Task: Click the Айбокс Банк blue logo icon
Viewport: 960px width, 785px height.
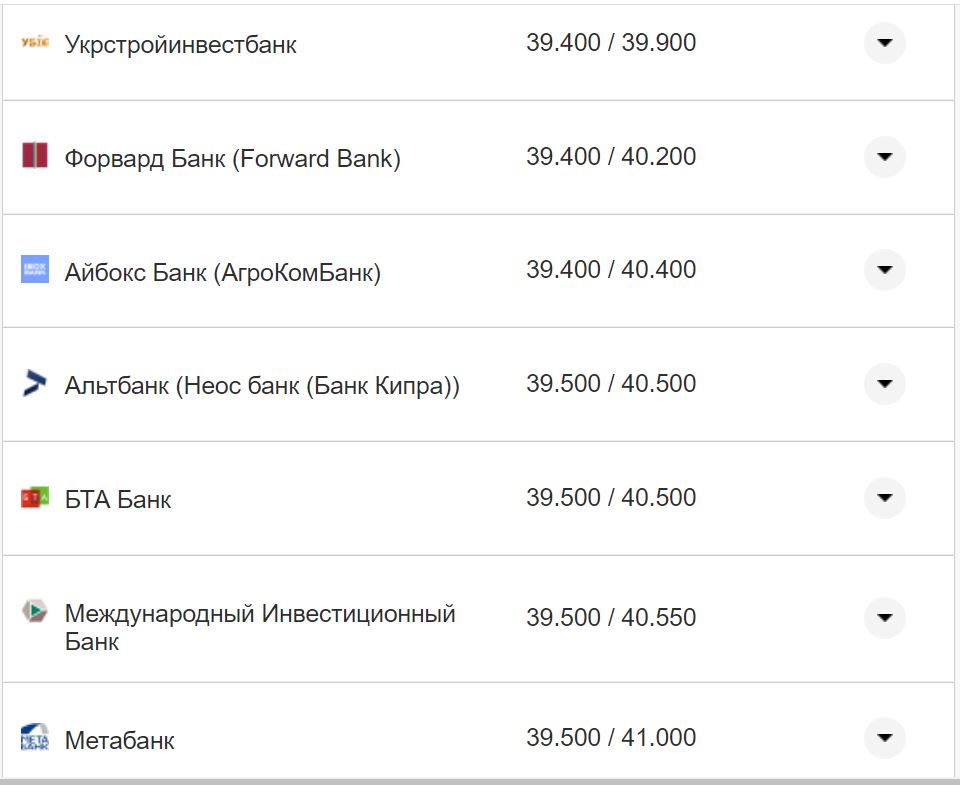Action: 33,269
